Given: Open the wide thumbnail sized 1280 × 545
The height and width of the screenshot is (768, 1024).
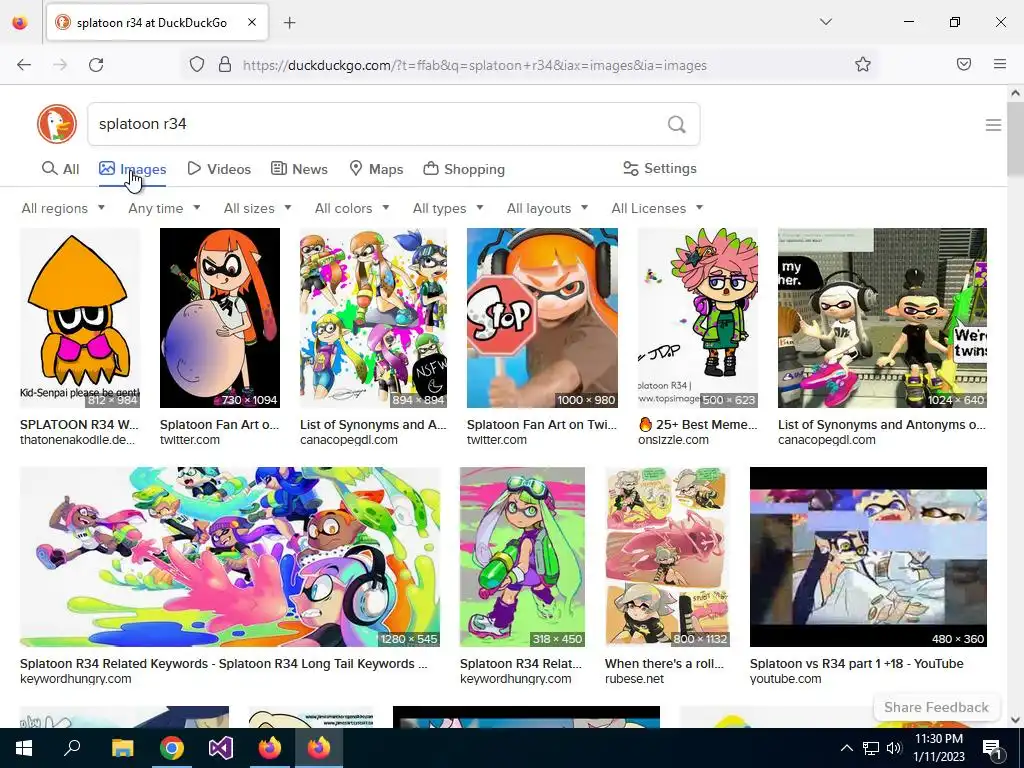Looking at the screenshot, I should click(x=230, y=557).
